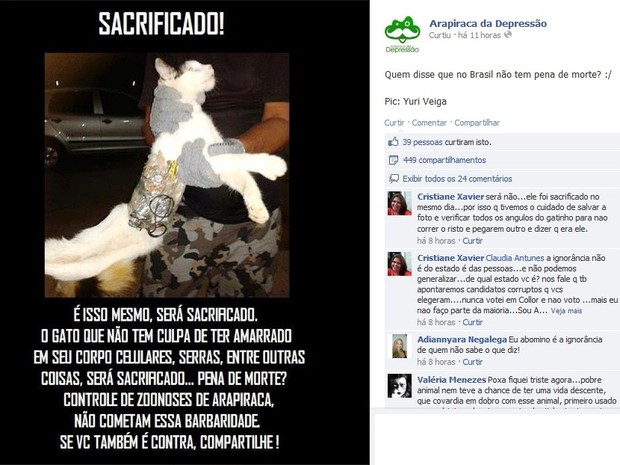Click the há 11 horas post timestamp
Screen dimensions: 620x465
click(x=479, y=35)
